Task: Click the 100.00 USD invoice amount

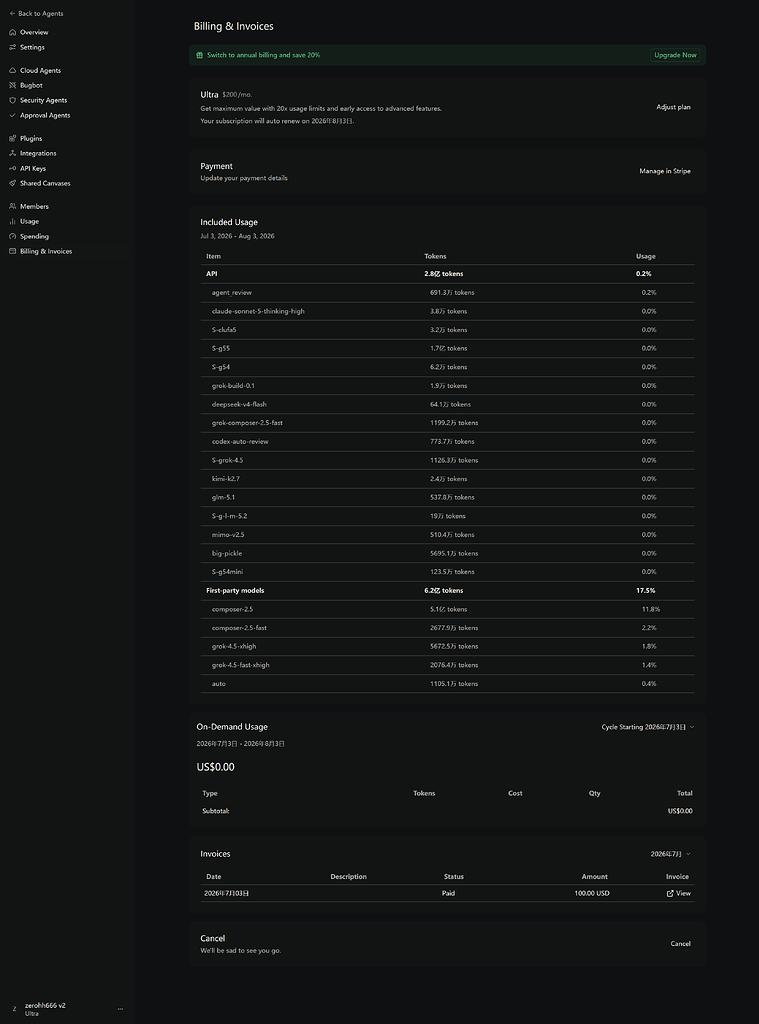Action: click(x=592, y=893)
